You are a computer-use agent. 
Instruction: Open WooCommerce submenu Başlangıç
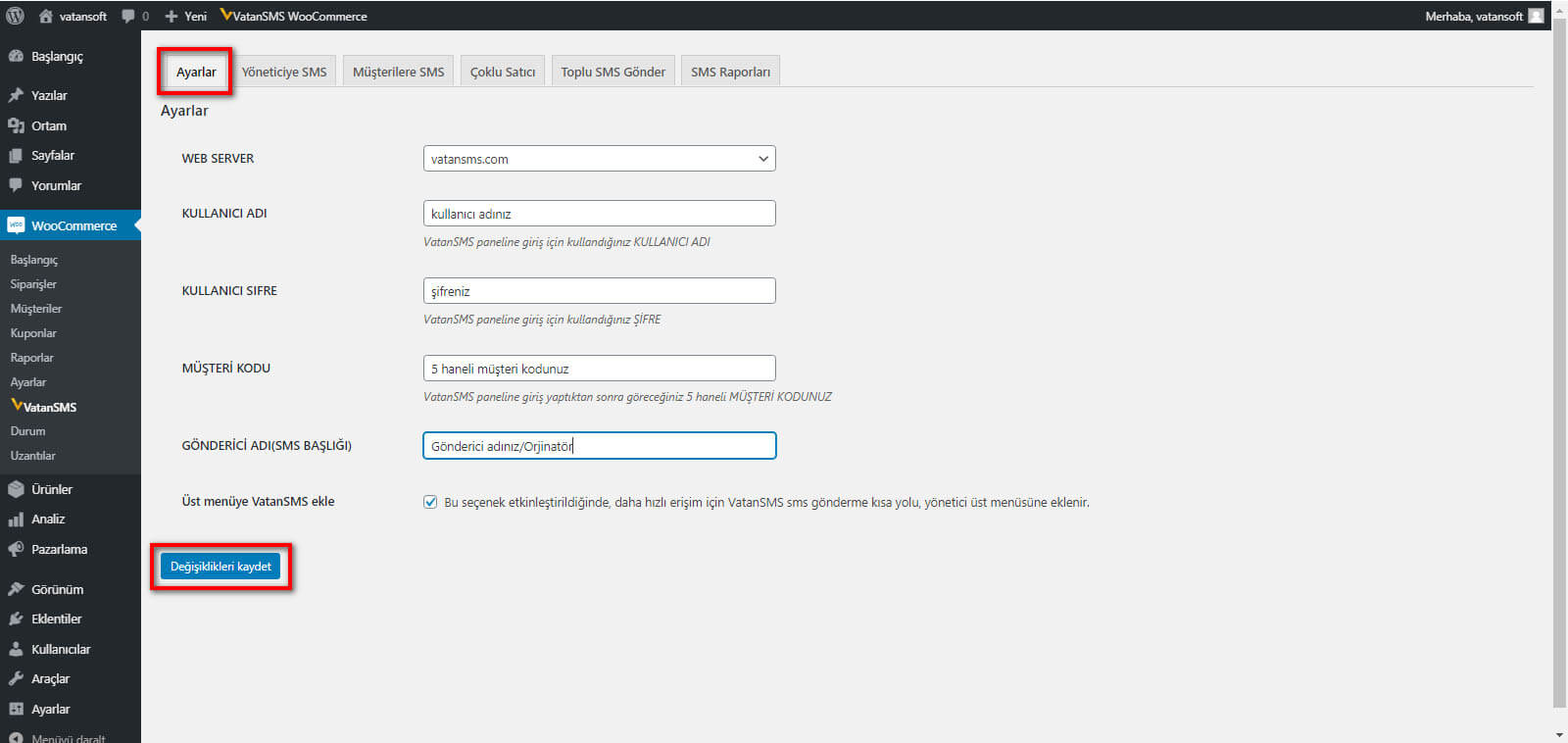point(34,260)
